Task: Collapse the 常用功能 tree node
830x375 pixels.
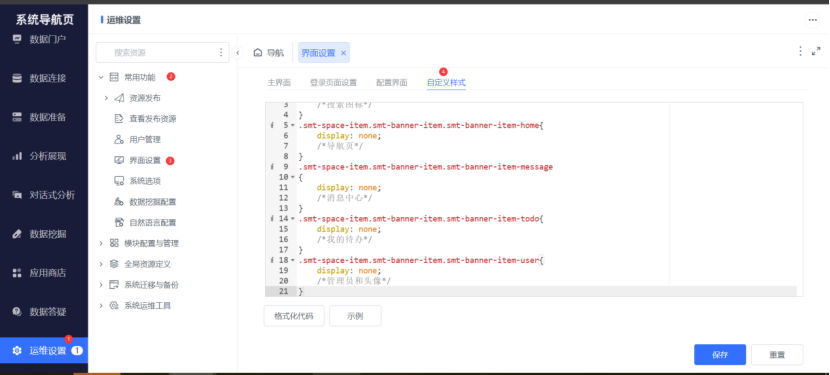Action: (x=101, y=77)
